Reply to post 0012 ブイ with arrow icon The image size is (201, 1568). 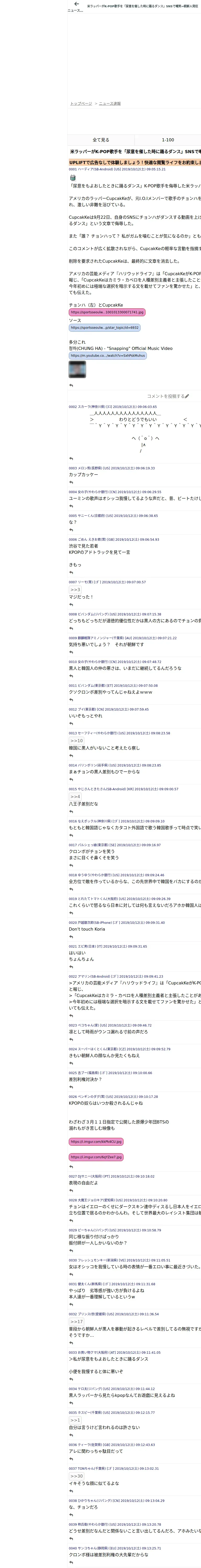point(71,724)
